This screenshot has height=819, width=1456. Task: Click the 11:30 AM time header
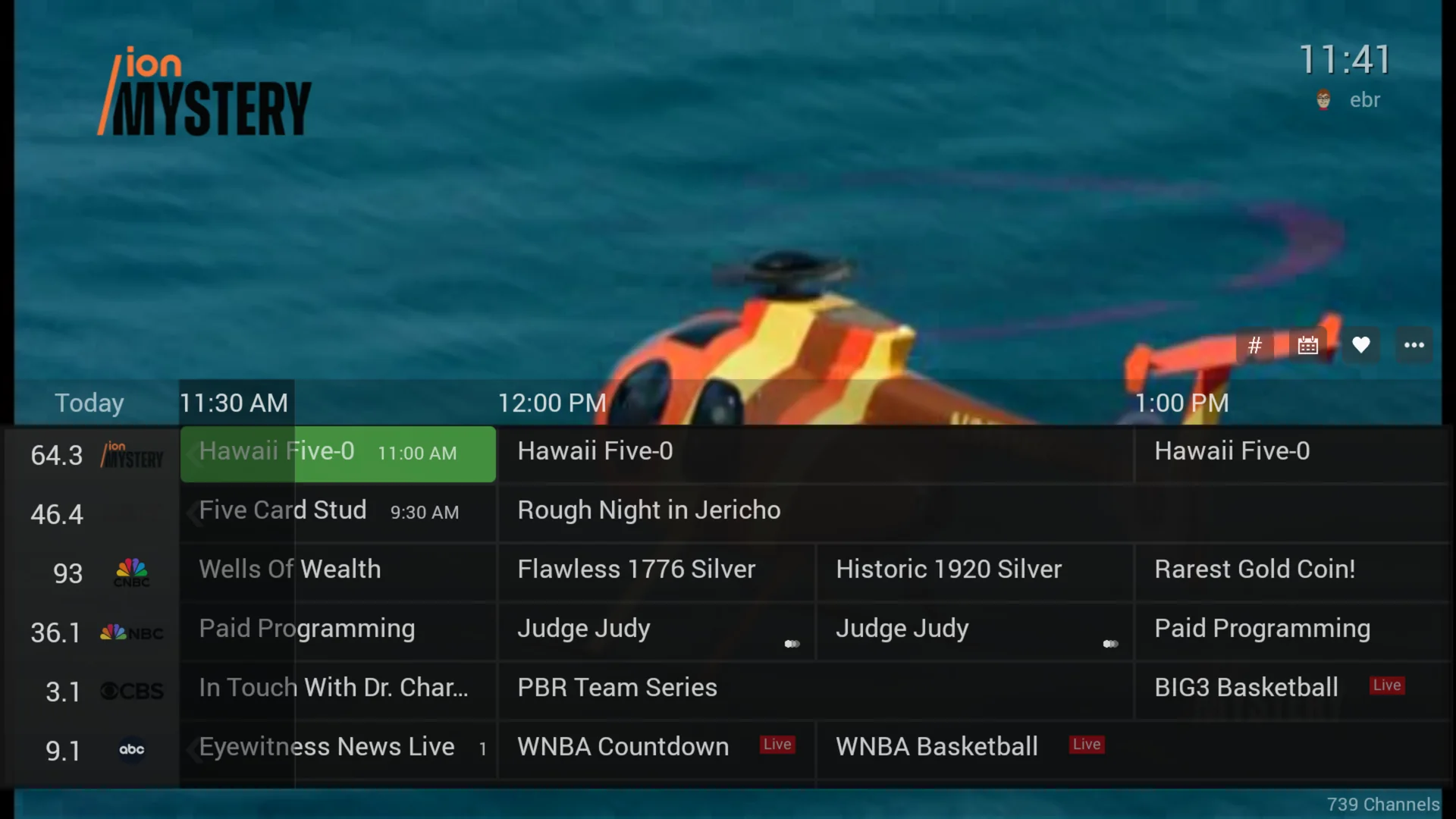[x=234, y=403]
